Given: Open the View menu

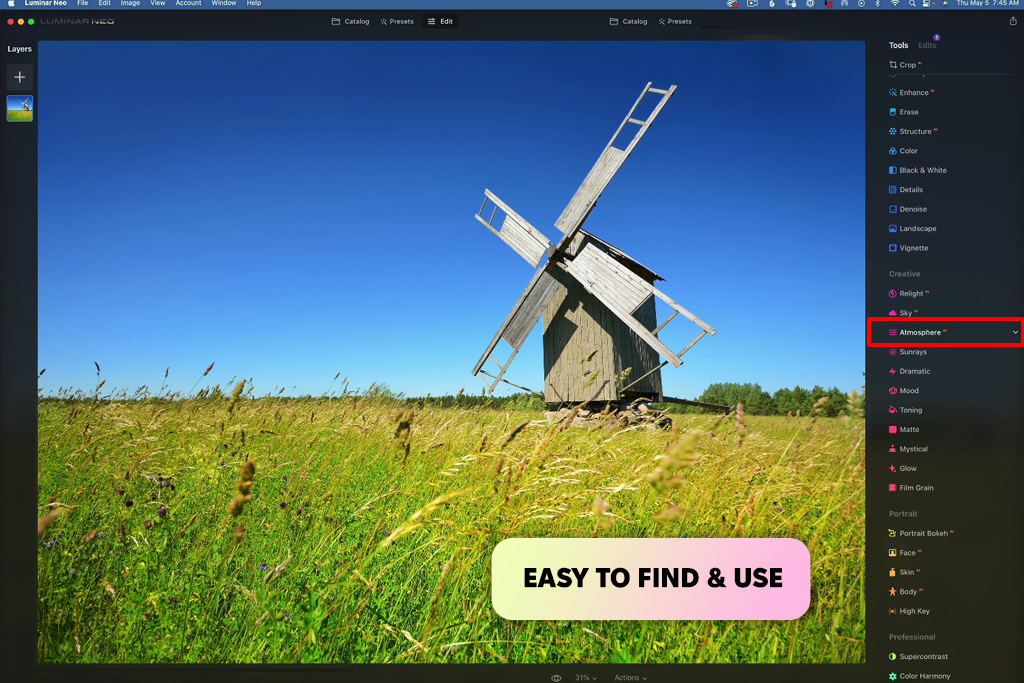Looking at the screenshot, I should (157, 3).
